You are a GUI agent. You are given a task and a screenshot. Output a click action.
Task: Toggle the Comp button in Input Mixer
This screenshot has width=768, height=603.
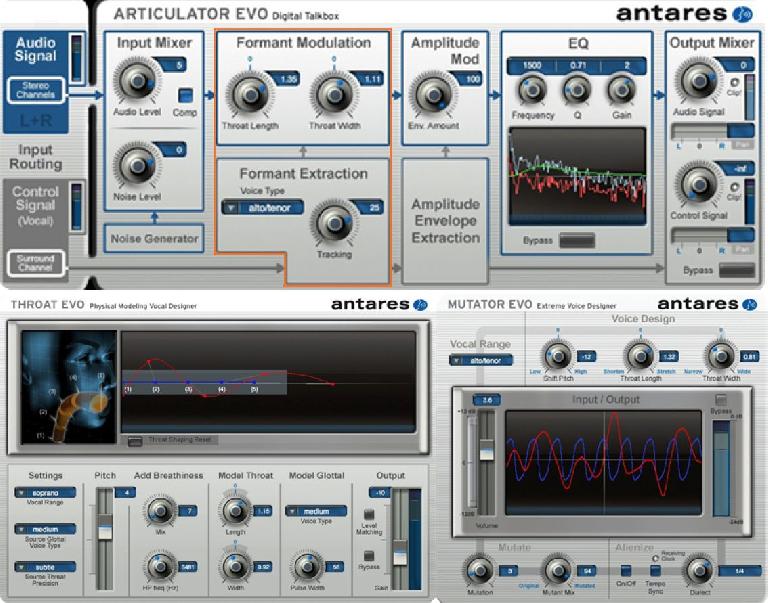tap(185, 96)
